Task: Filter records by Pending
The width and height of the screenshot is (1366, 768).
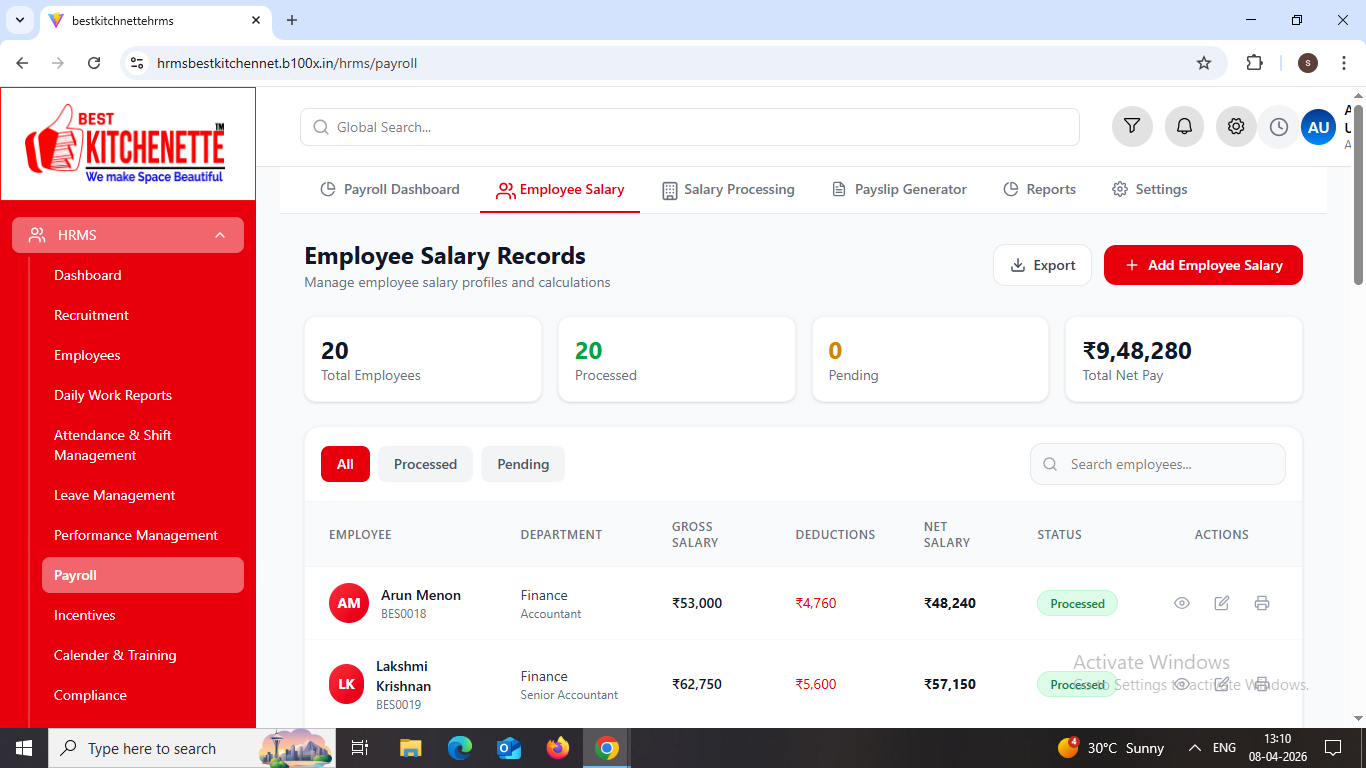Action: [x=523, y=464]
